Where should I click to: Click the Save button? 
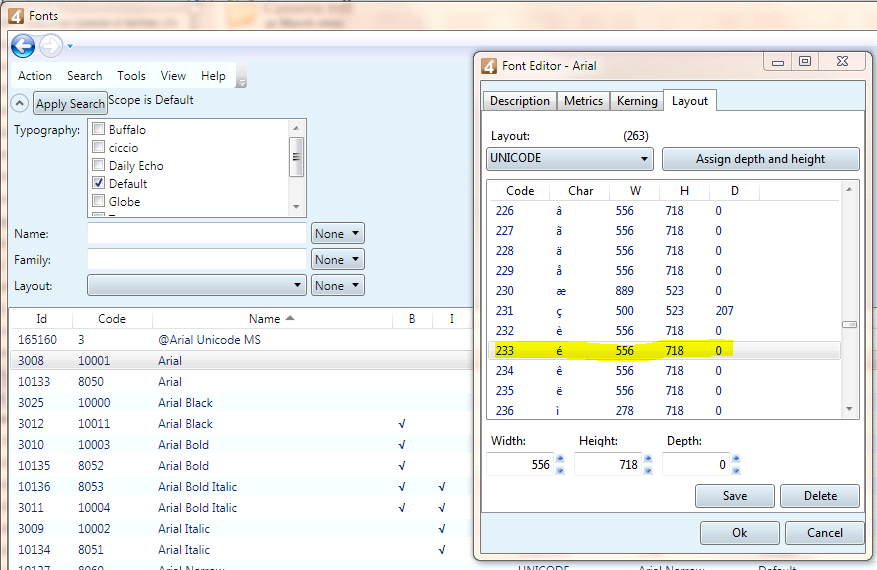pos(734,496)
